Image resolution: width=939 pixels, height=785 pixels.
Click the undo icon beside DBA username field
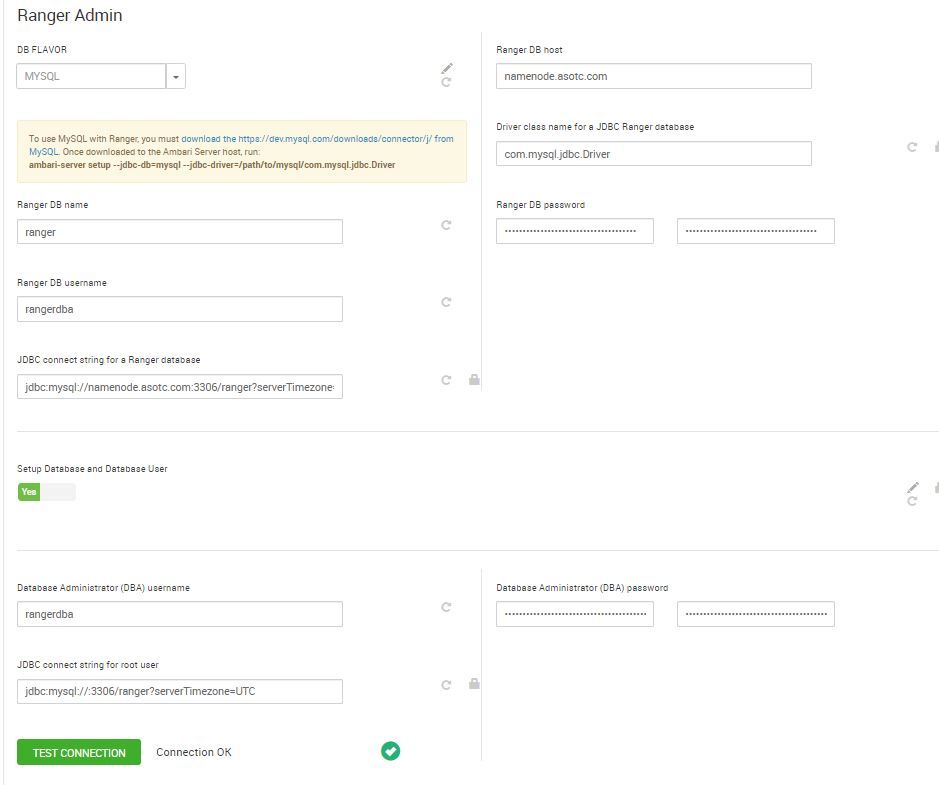pyautogui.click(x=446, y=607)
